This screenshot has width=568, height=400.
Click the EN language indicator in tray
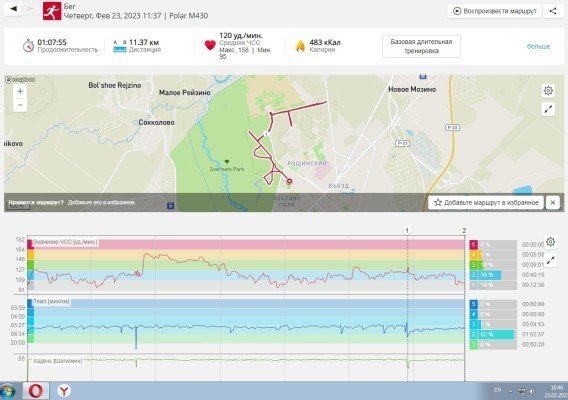tap(498, 390)
